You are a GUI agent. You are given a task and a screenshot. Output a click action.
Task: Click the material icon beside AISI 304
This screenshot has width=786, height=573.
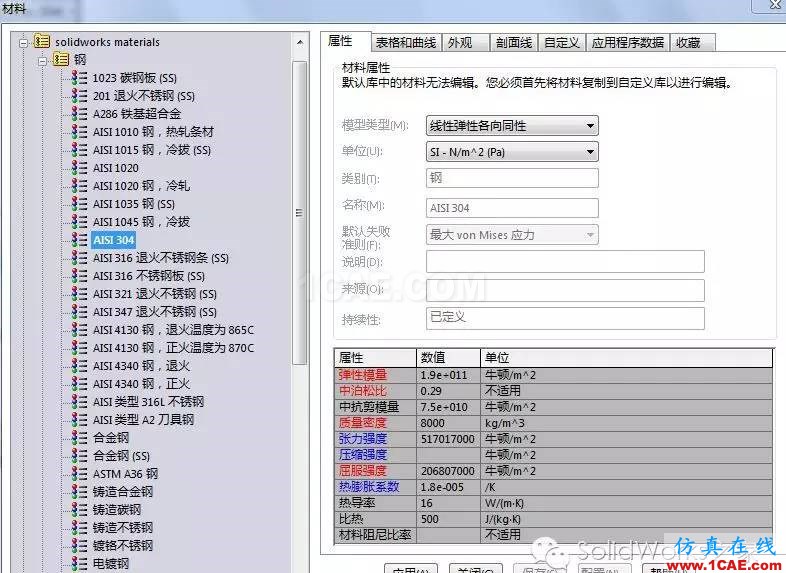[x=79, y=240]
